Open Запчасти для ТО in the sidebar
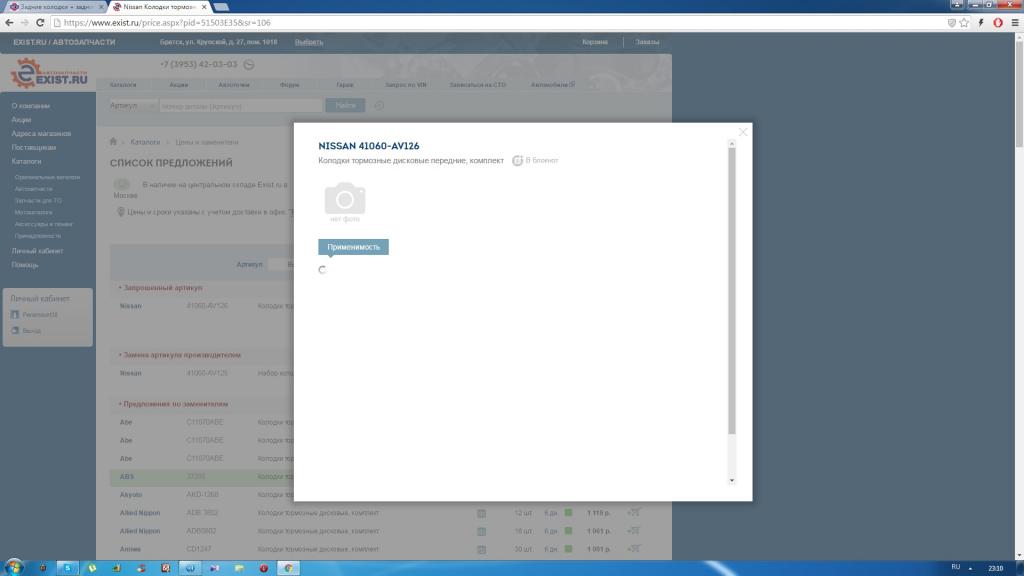Viewport: 1024px width, 576px height. (x=38, y=200)
